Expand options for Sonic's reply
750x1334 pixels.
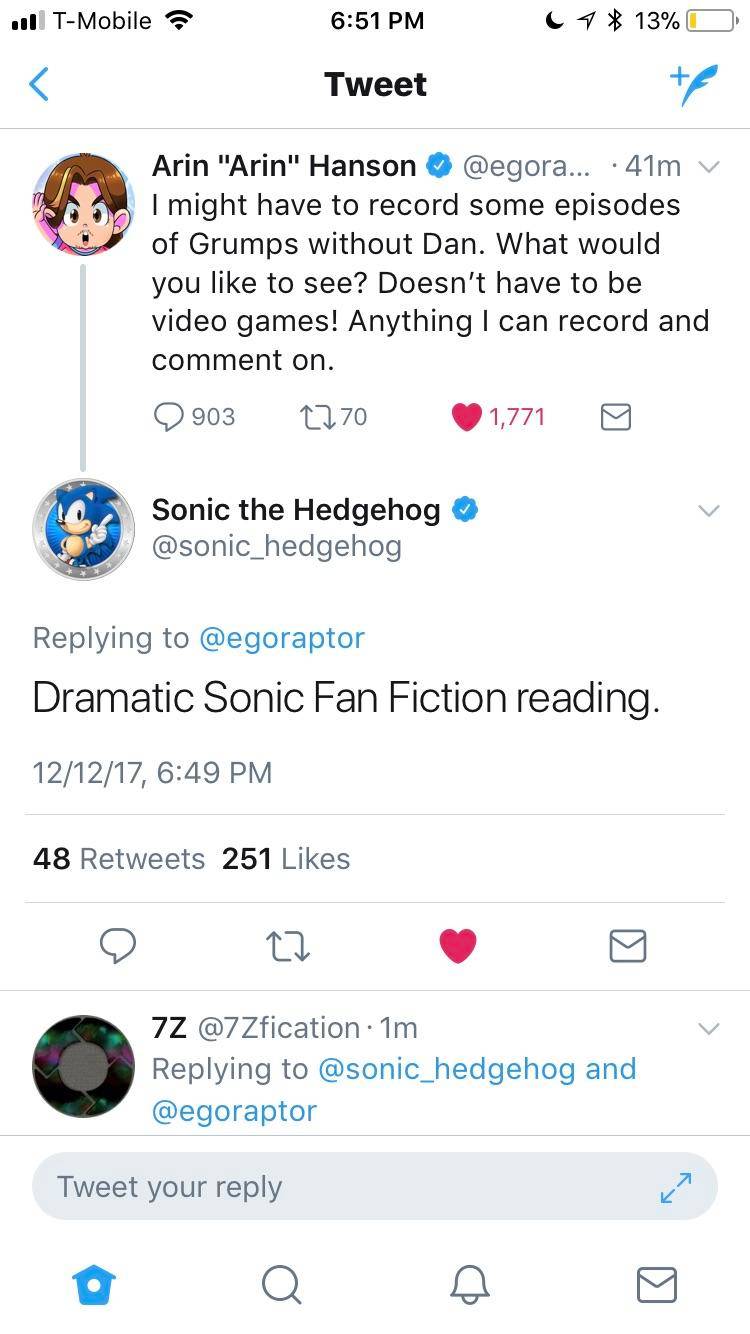point(709,510)
